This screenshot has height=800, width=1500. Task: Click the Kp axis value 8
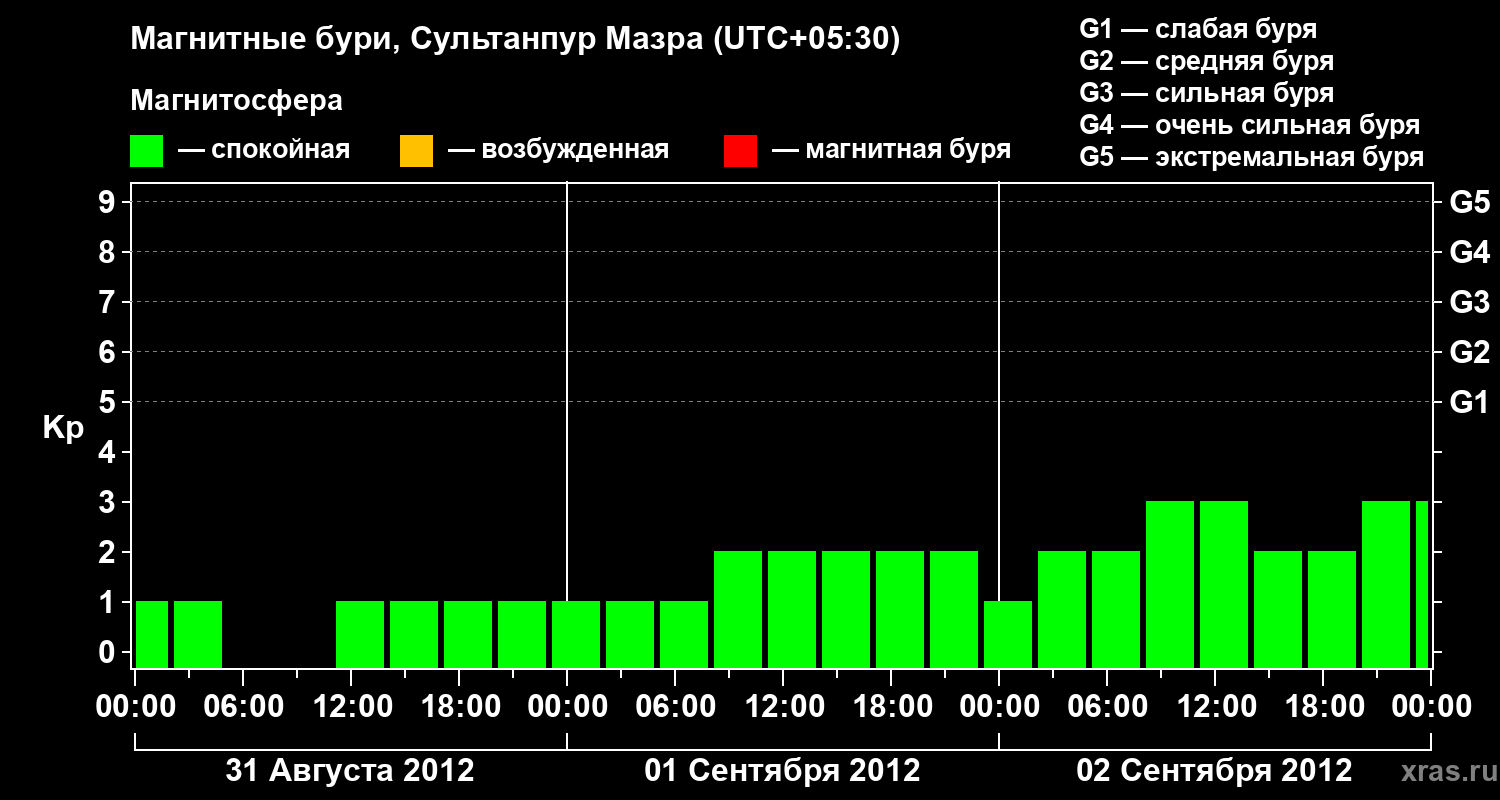point(109,253)
